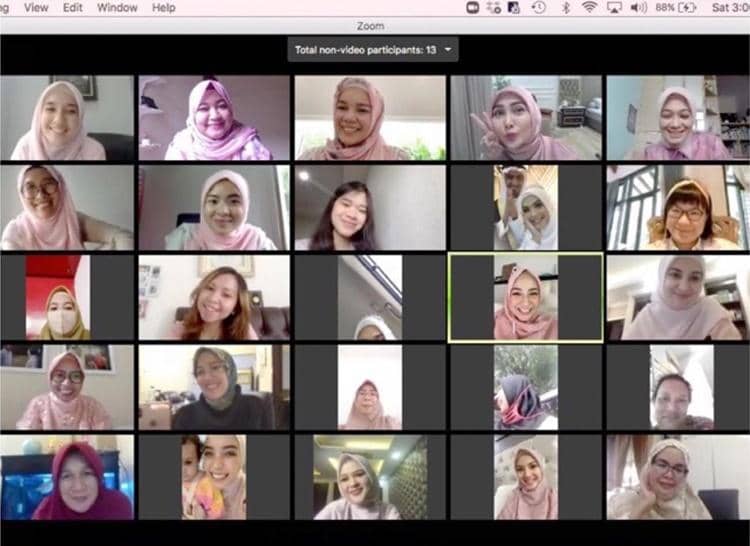
Task: Select the highlighted active speaker video tile
Action: click(525, 297)
